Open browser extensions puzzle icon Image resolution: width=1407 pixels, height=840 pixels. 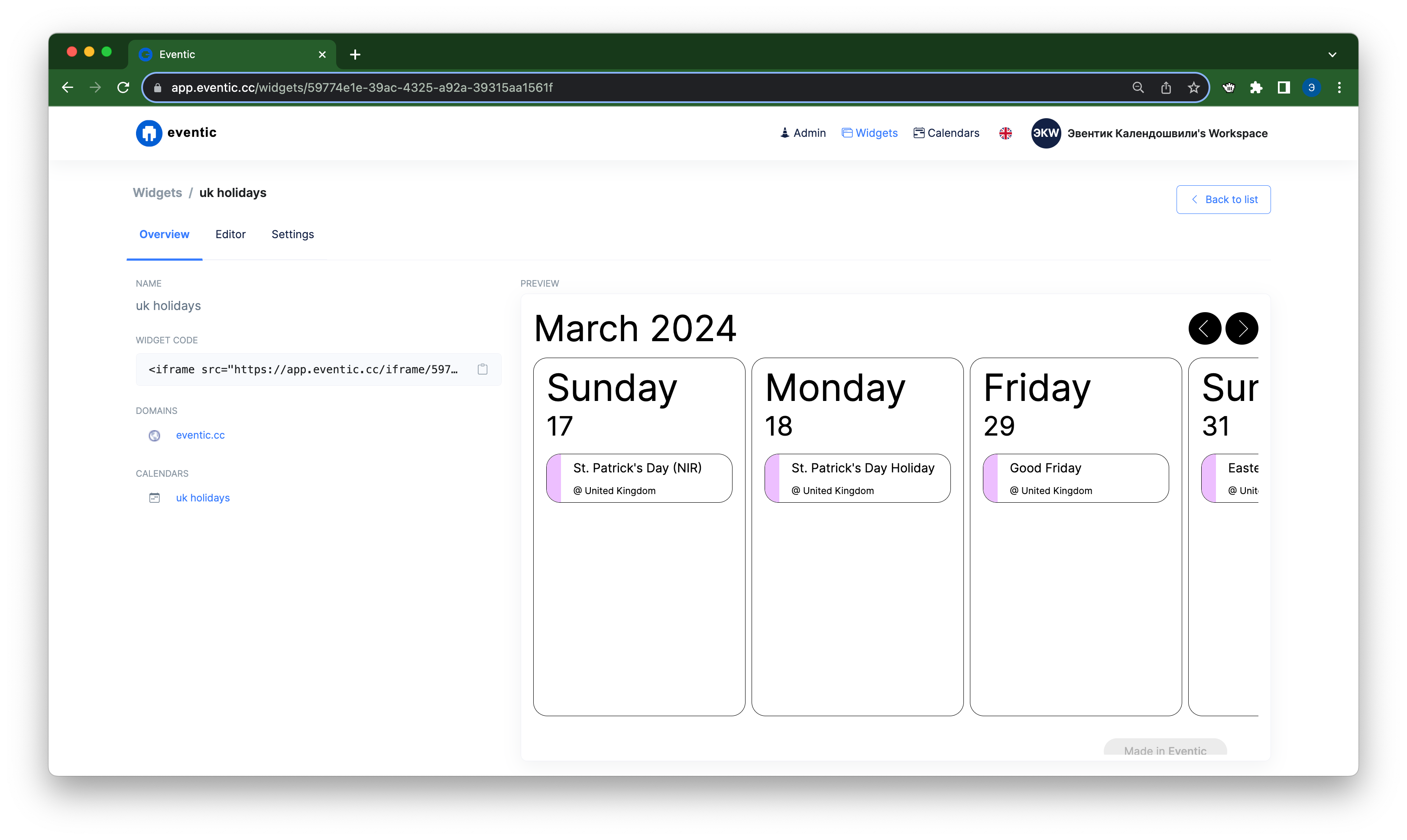[1256, 87]
